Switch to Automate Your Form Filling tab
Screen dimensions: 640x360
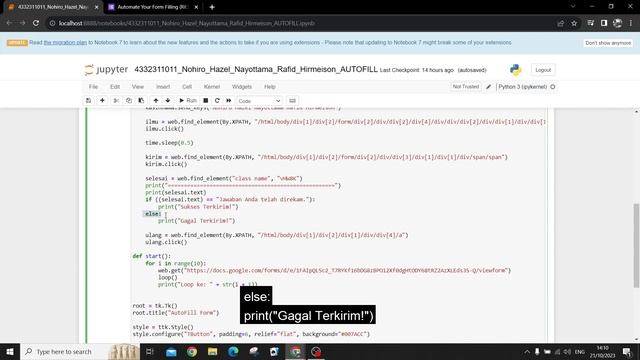coord(151,7)
